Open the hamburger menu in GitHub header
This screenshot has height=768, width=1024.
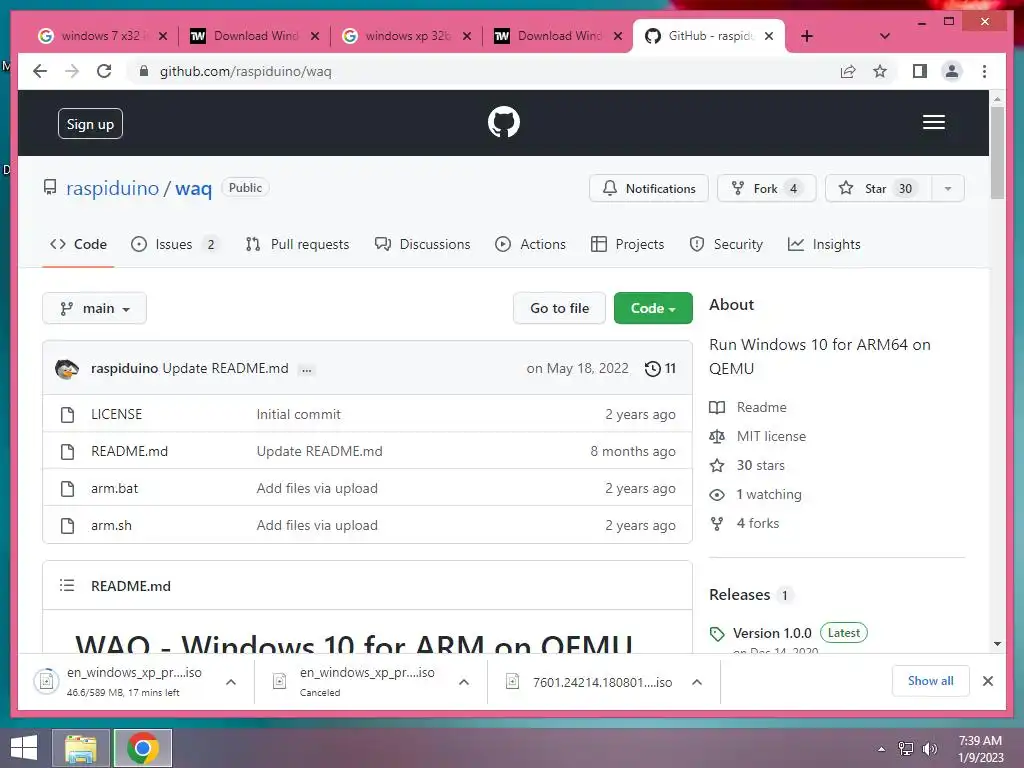tap(933, 122)
